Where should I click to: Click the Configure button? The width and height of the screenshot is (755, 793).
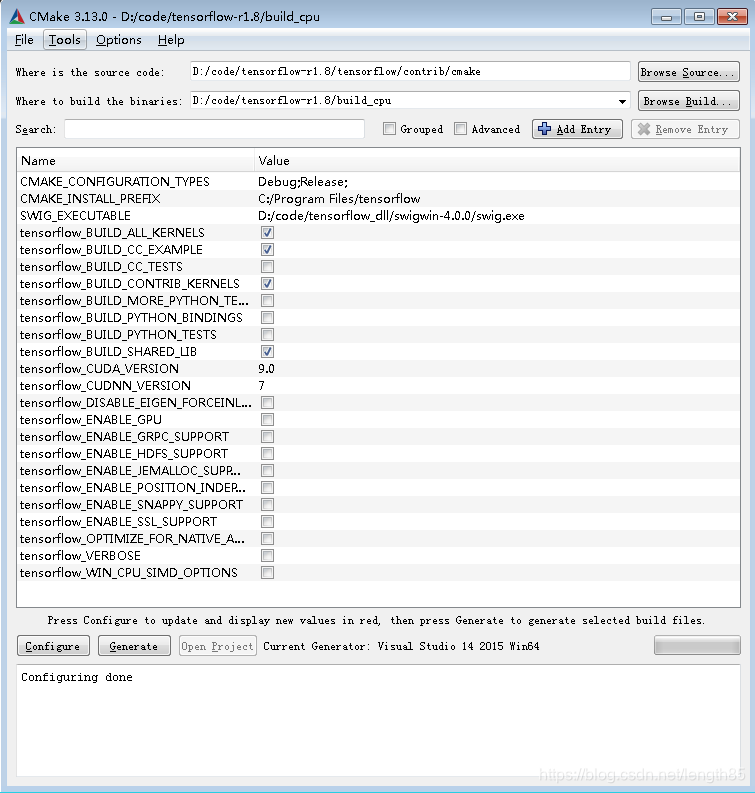(53, 646)
